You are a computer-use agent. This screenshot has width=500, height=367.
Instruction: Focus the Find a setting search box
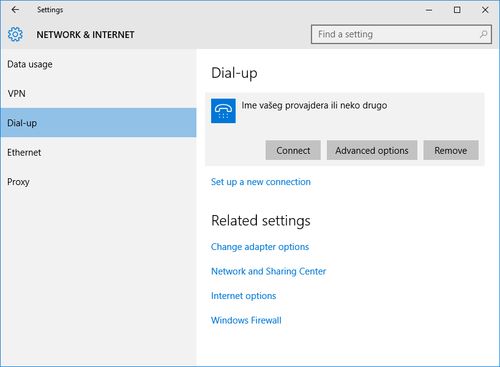click(401, 34)
